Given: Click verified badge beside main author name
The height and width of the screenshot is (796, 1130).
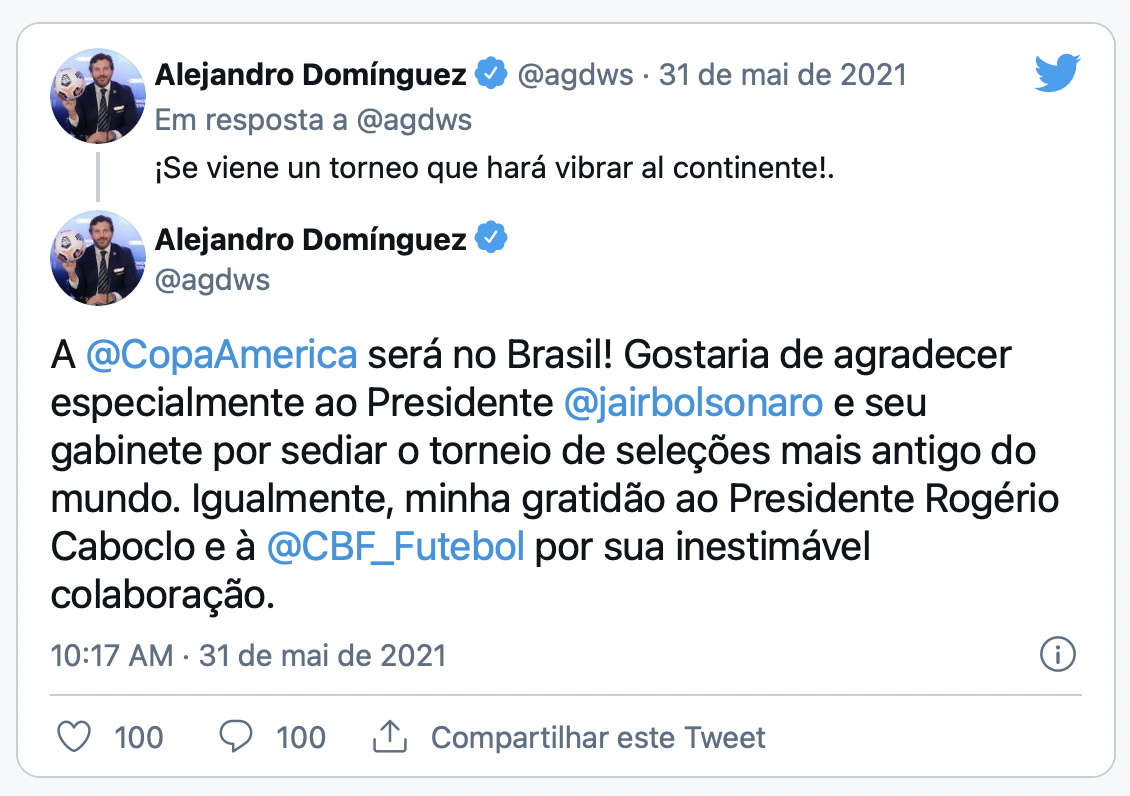Looking at the screenshot, I should [x=490, y=239].
